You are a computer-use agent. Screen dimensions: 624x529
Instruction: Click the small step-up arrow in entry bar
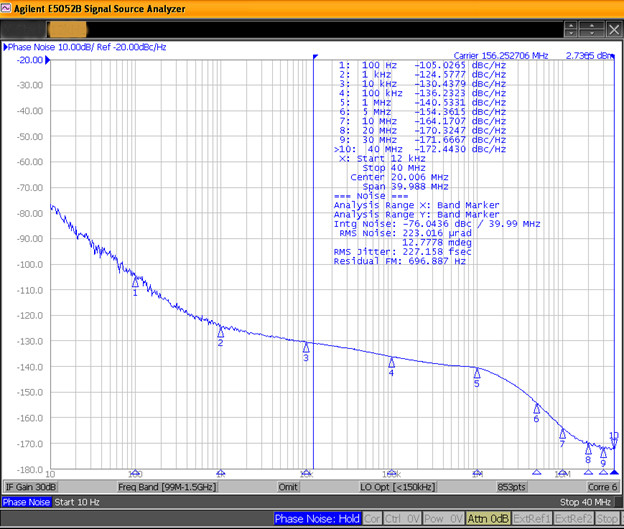(571, 26)
